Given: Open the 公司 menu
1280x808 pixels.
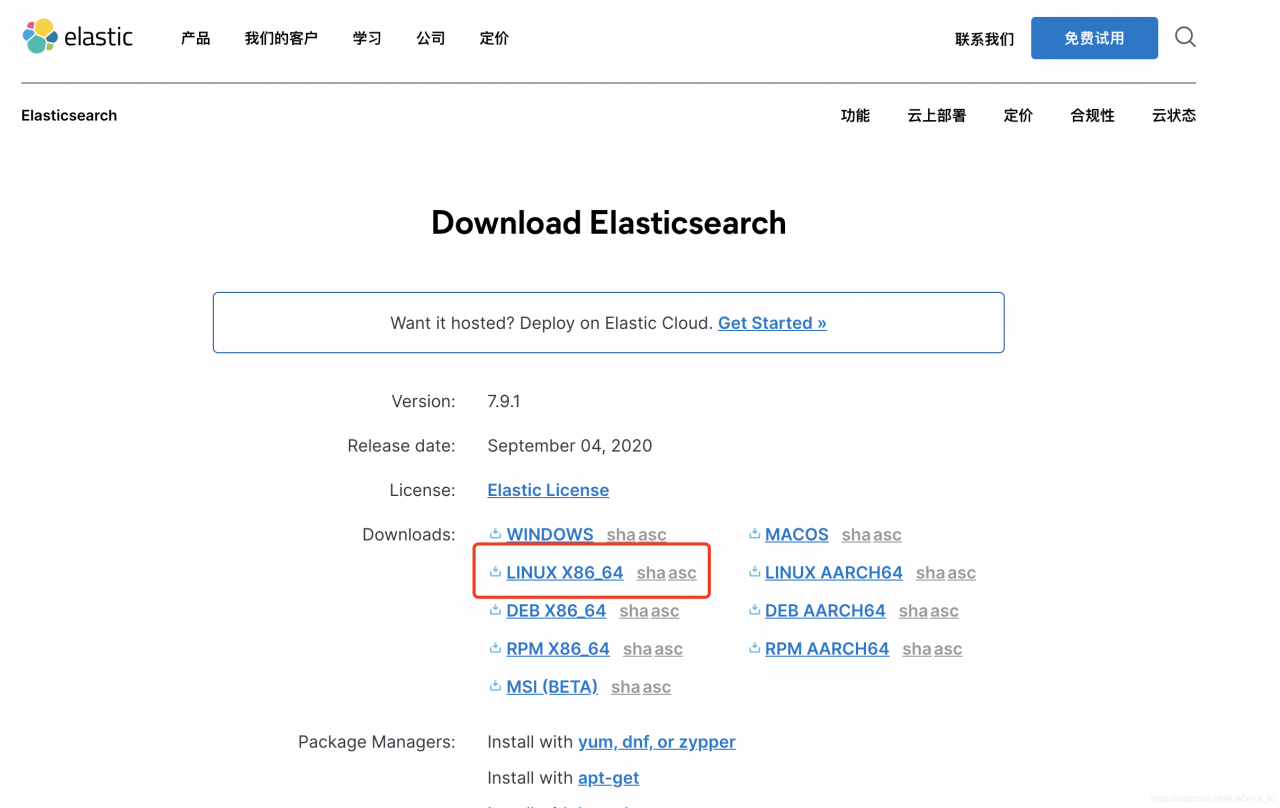Looking at the screenshot, I should pos(431,38).
